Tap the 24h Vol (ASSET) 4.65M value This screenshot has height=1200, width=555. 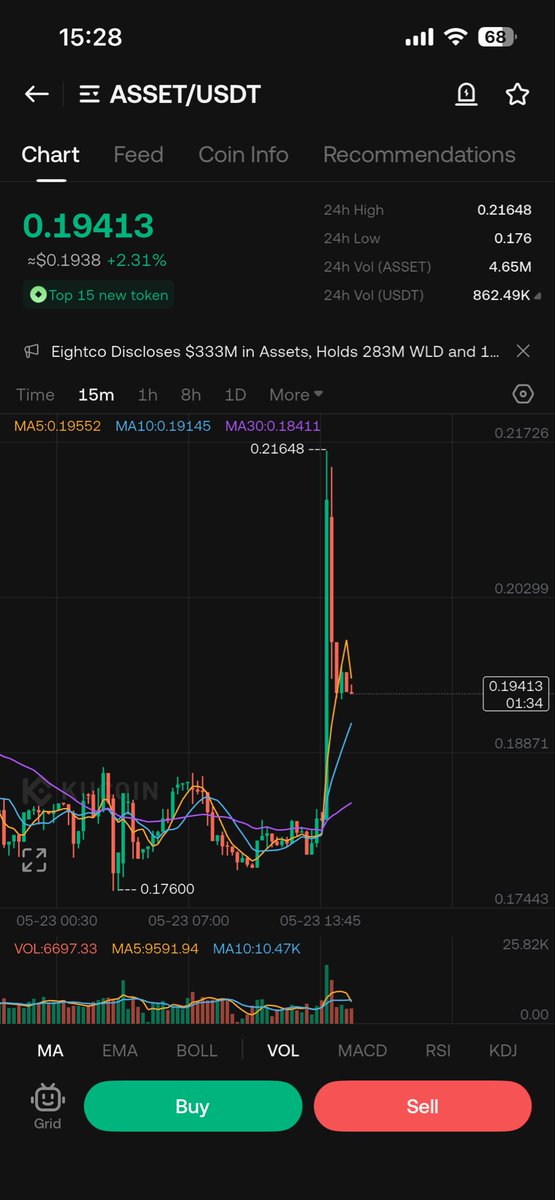coord(510,267)
